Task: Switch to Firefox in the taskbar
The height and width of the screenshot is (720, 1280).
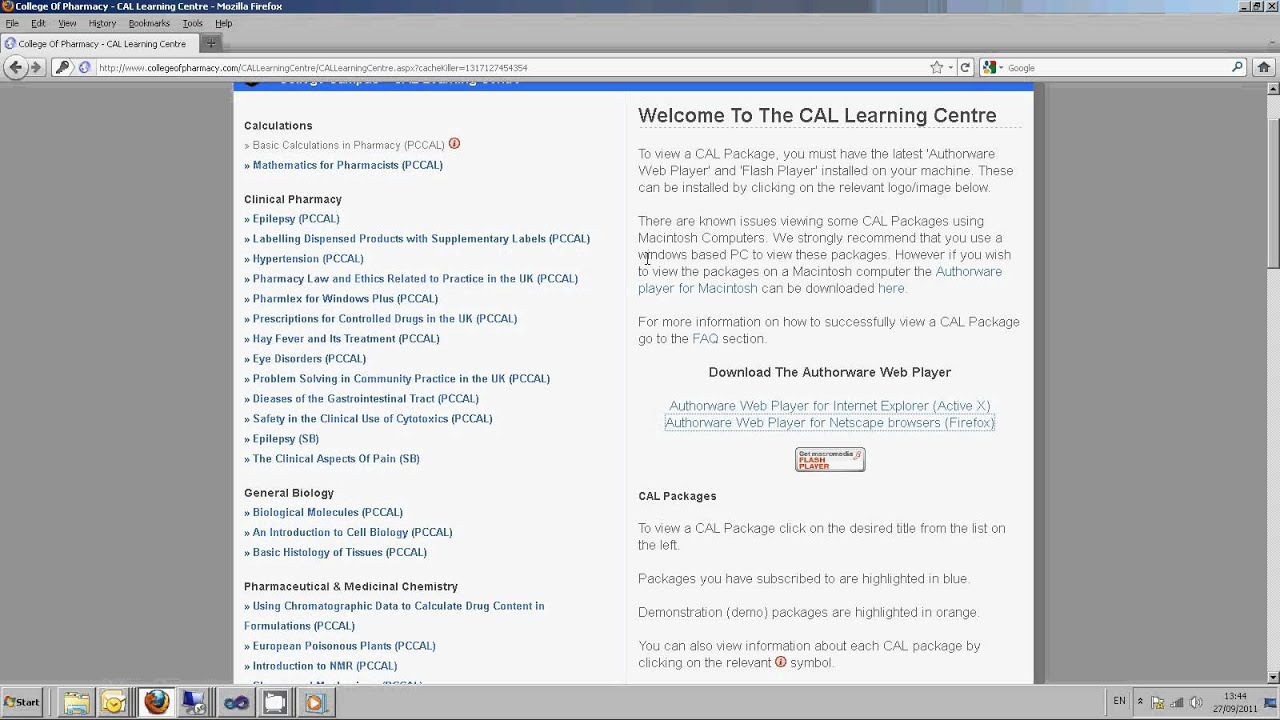Action: 156,703
